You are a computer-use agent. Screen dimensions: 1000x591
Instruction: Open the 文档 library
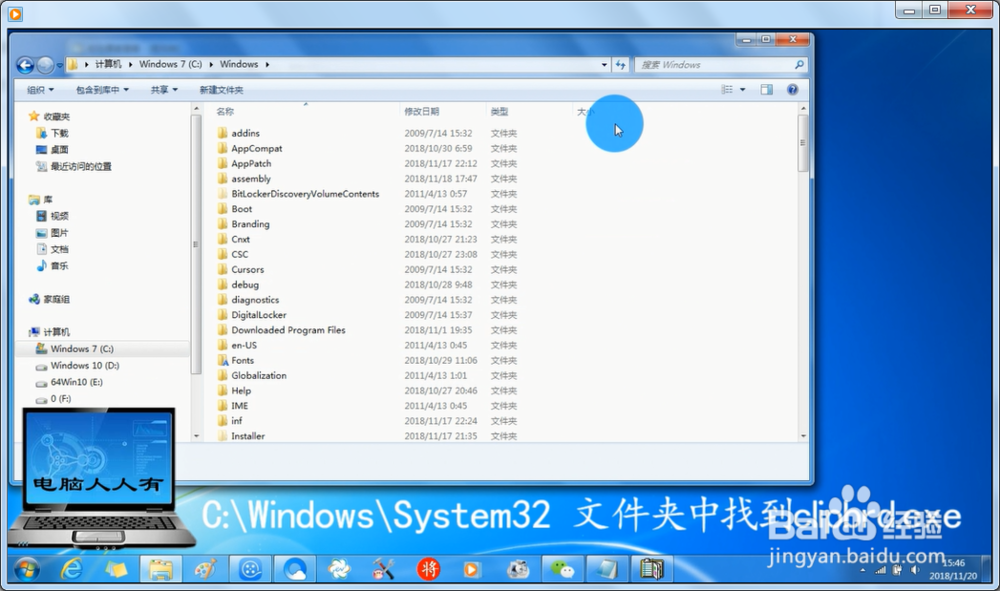[x=59, y=249]
